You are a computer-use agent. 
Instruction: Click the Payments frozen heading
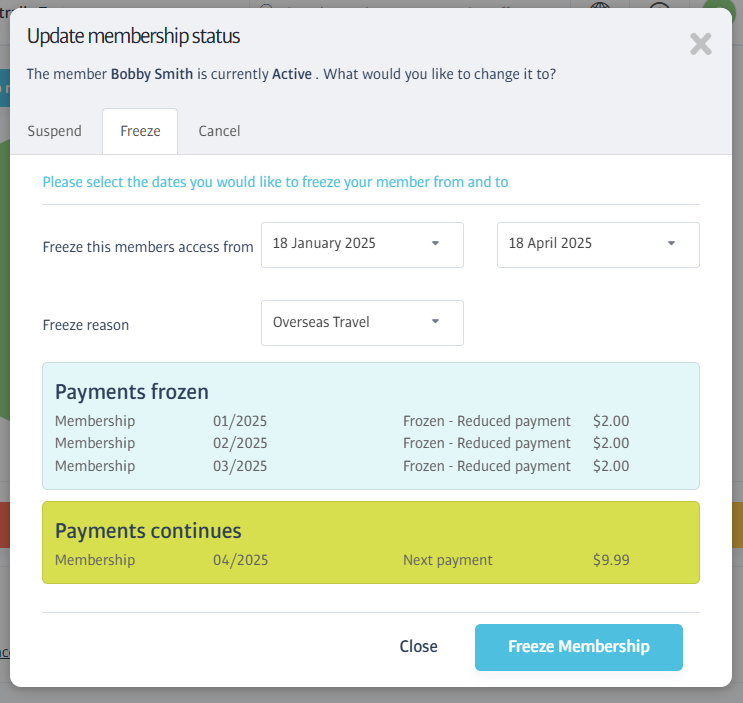click(x=132, y=392)
